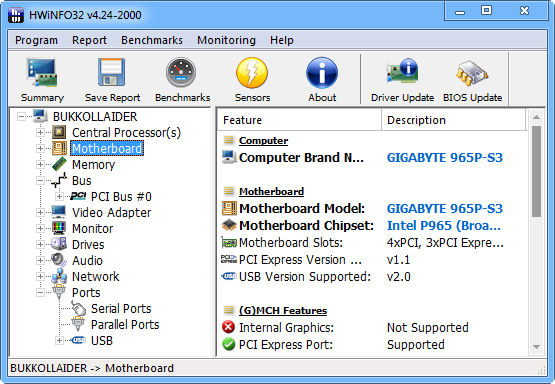Open the Report menu

coord(89,40)
